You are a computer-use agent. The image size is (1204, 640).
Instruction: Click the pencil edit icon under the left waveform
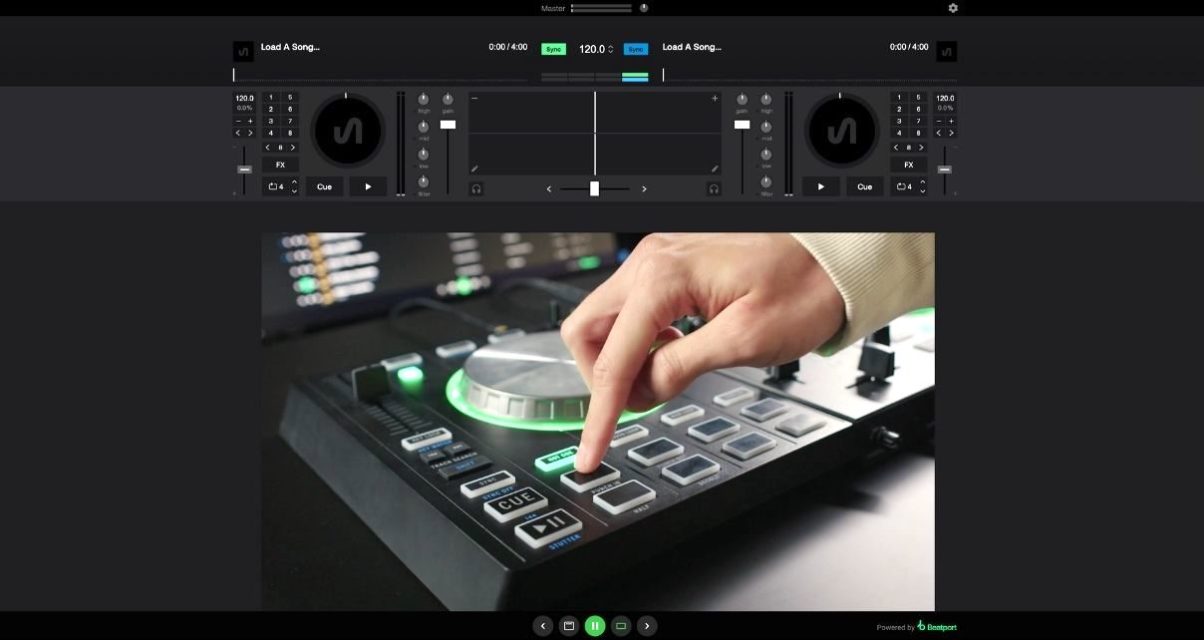click(474, 168)
